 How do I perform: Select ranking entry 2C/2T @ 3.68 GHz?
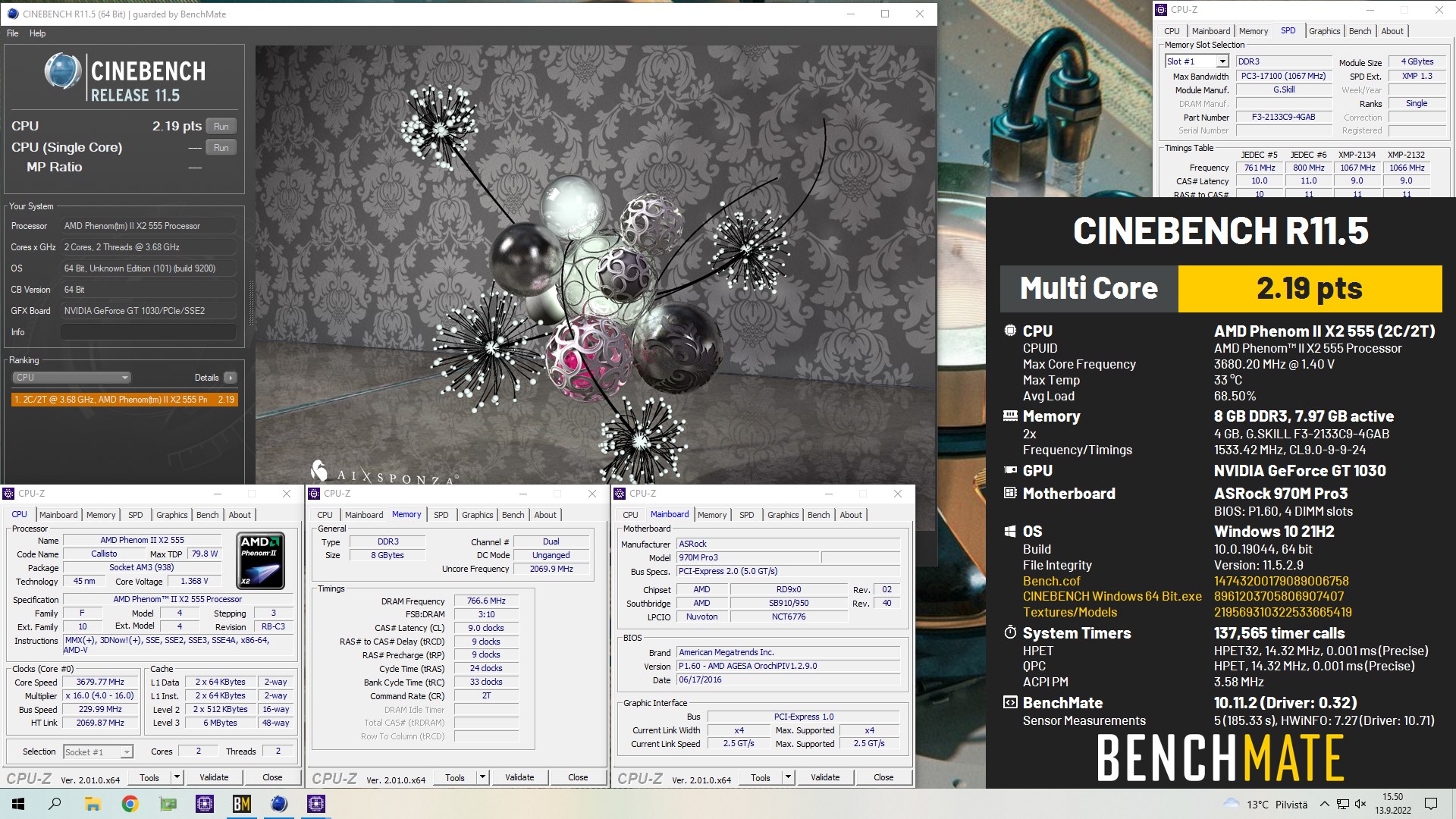[124, 400]
